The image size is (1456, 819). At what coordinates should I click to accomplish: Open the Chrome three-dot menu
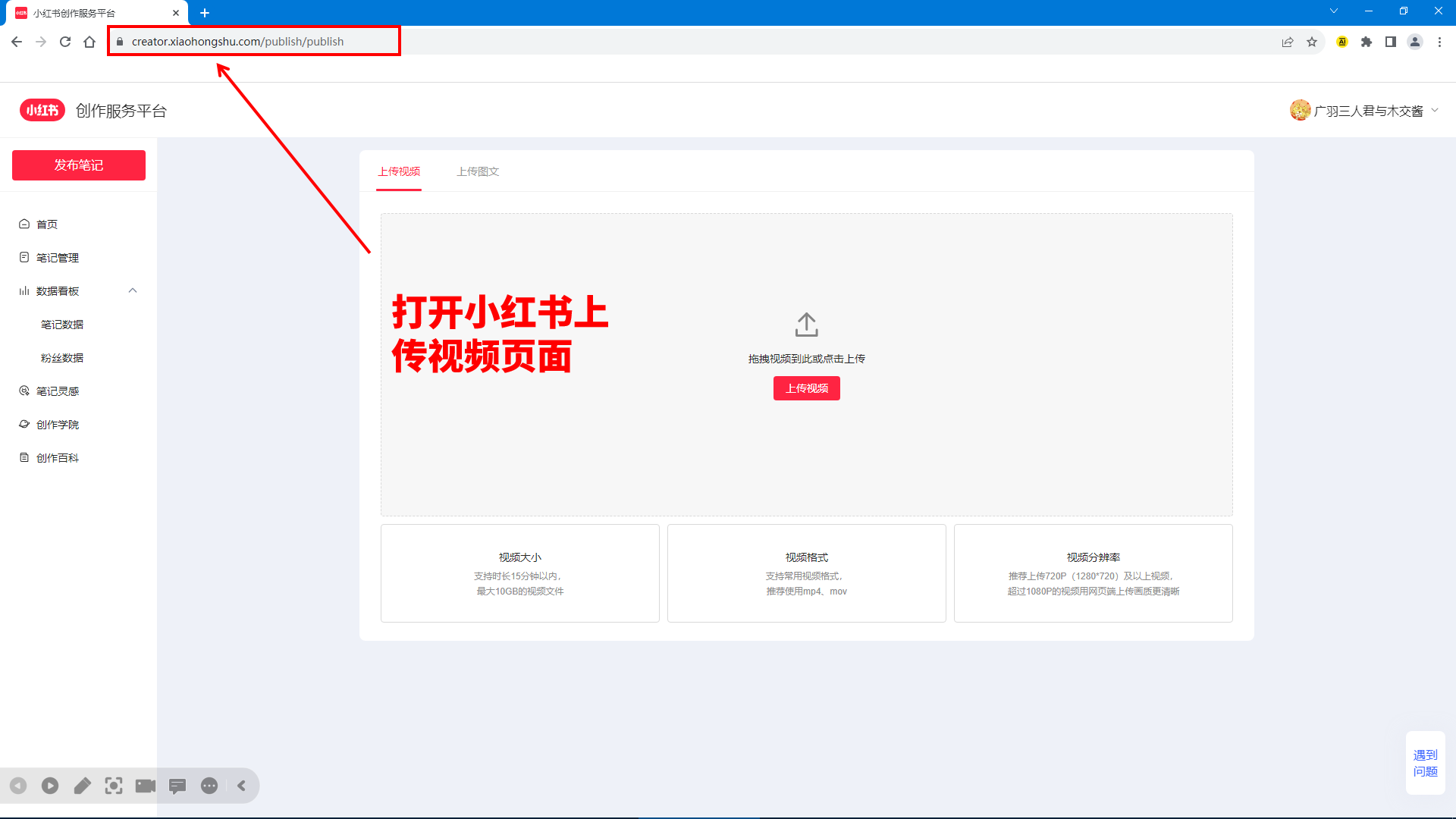tap(1439, 42)
